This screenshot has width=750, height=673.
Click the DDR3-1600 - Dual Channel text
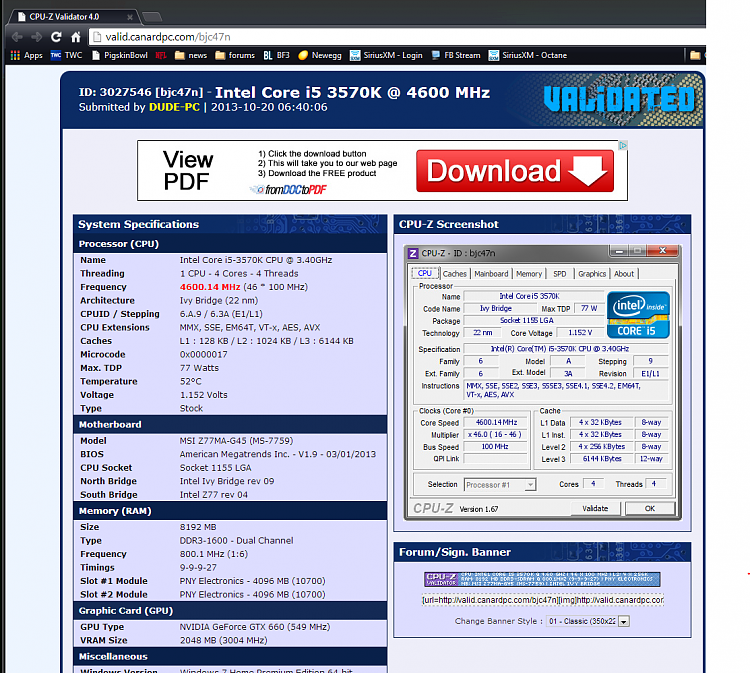236,541
